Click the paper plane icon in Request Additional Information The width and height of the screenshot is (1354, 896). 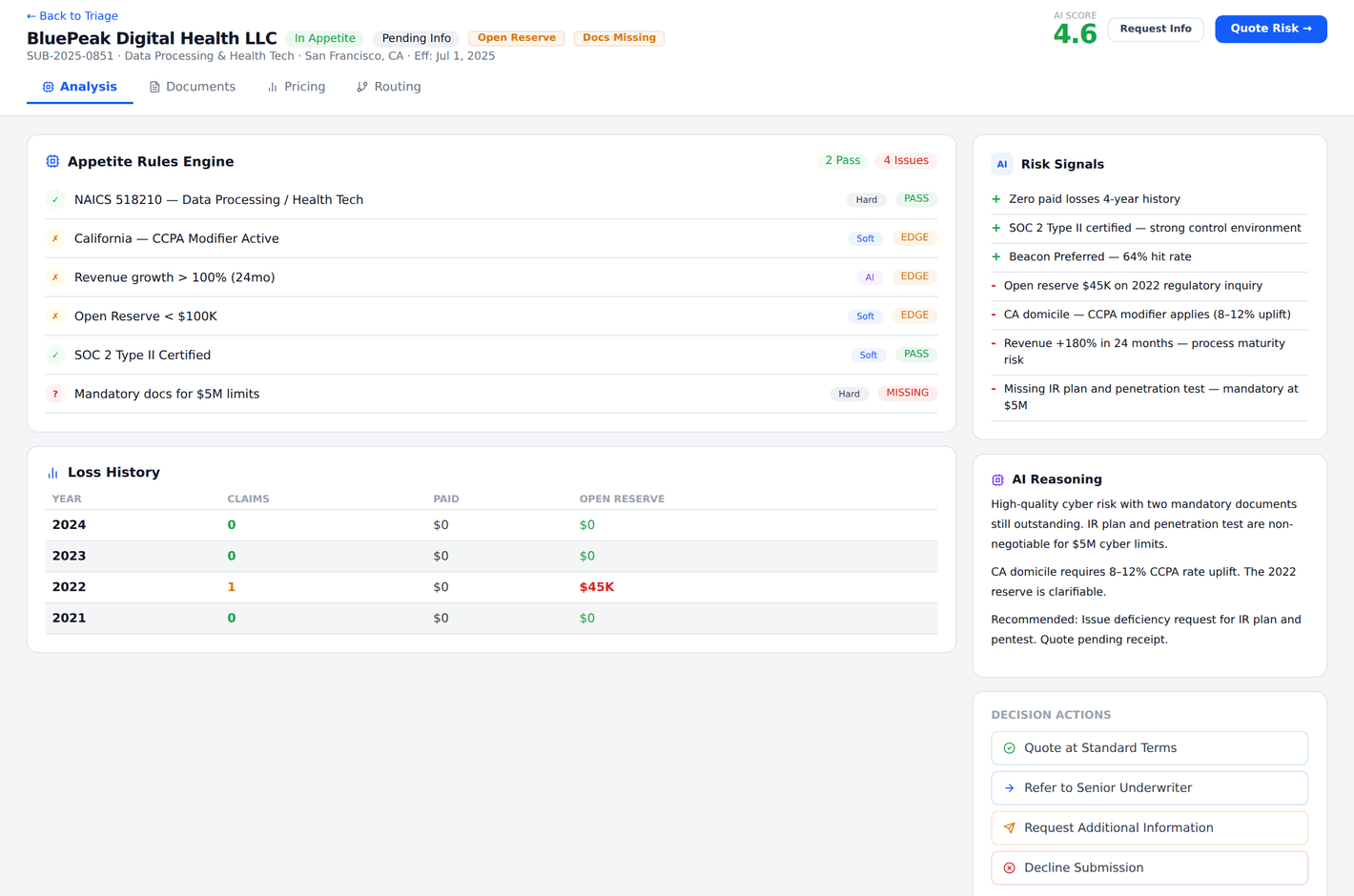coord(1010,828)
